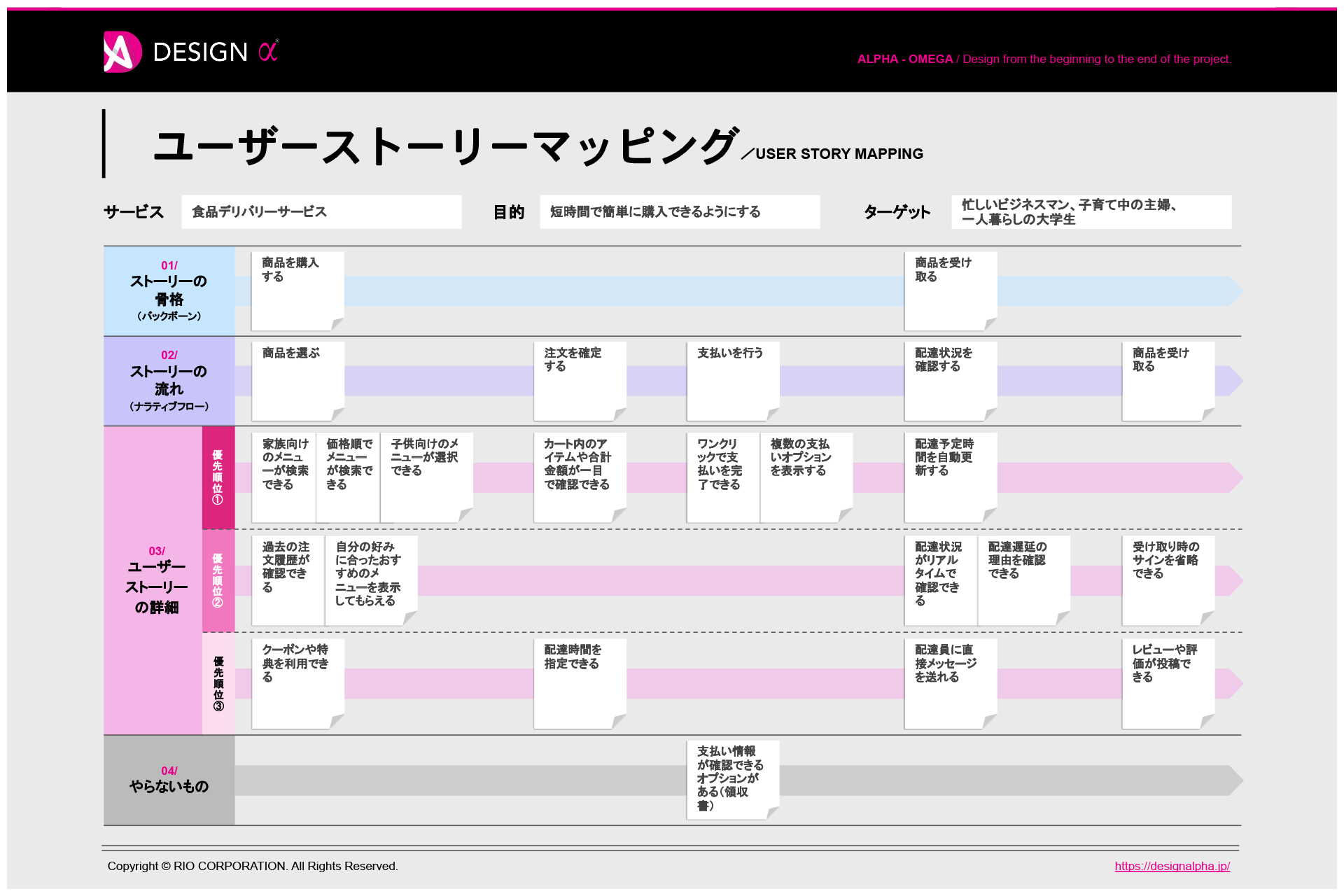
Task: Select the narrative flow 商品を受け取る note
Action: tap(1168, 381)
